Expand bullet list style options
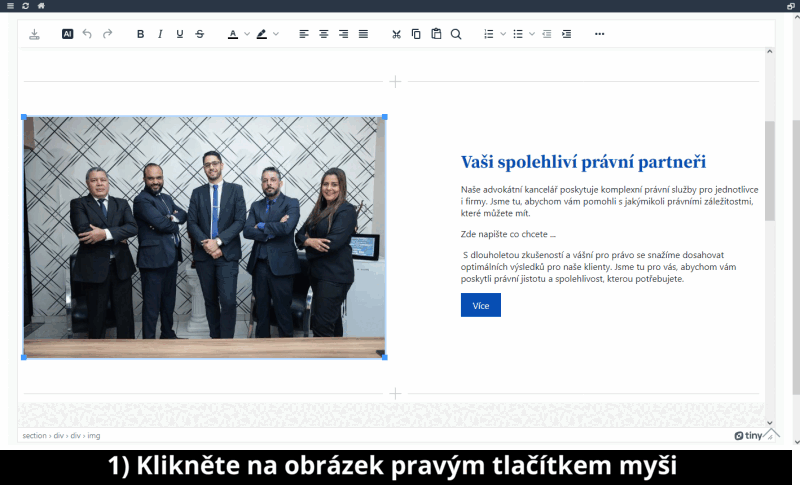 (532, 34)
